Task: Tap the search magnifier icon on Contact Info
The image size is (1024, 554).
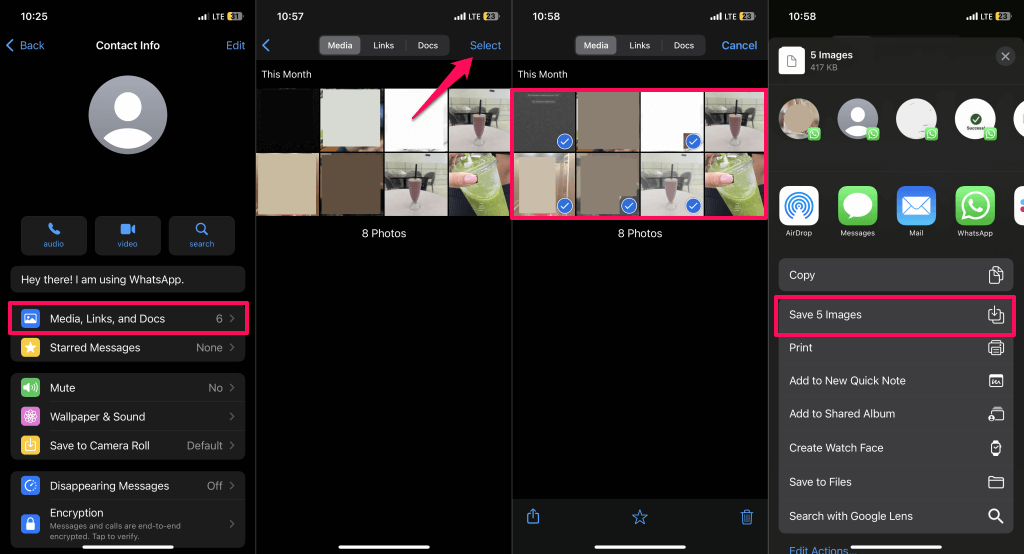Action: [202, 229]
